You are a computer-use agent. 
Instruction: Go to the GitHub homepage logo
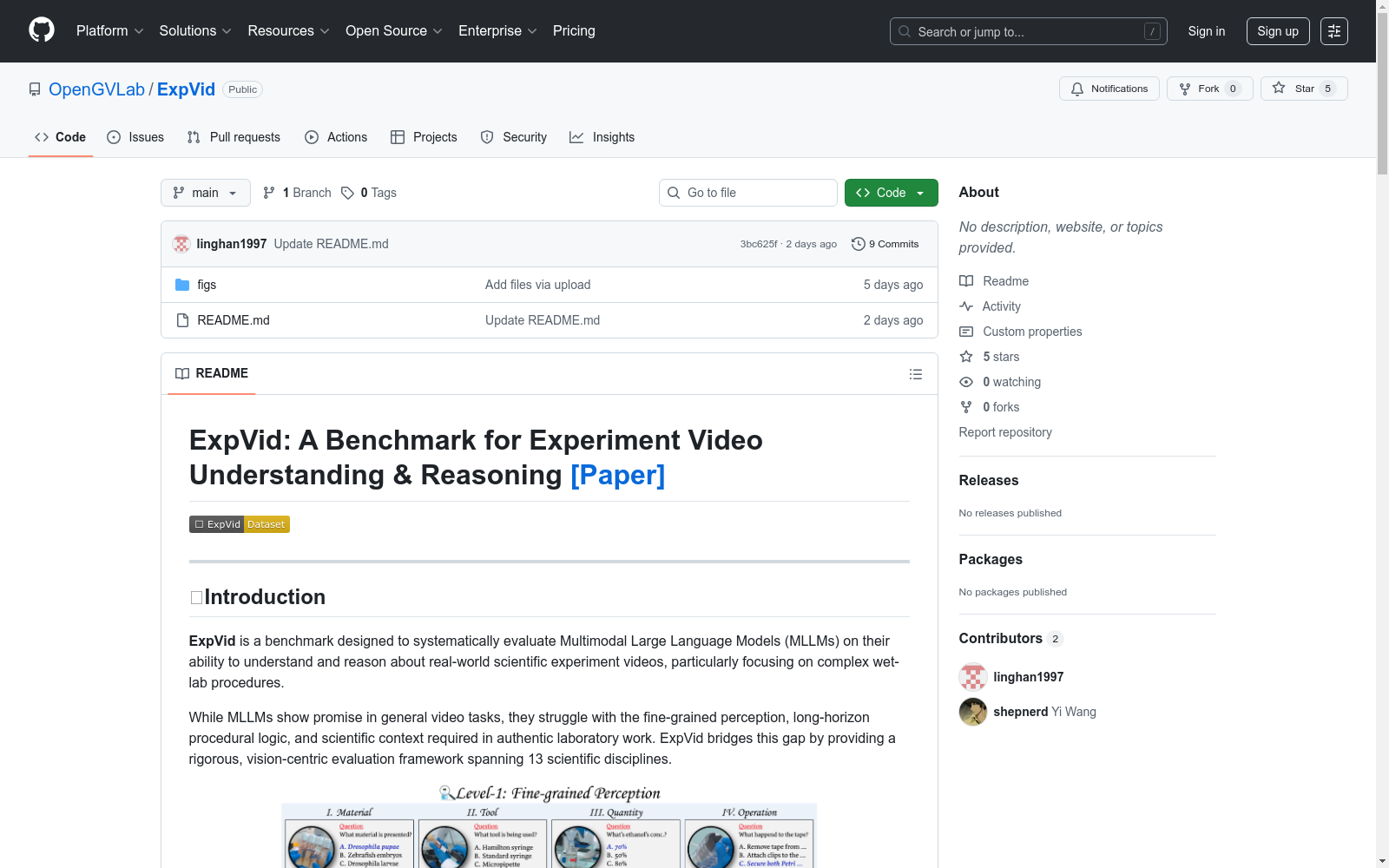tap(42, 30)
